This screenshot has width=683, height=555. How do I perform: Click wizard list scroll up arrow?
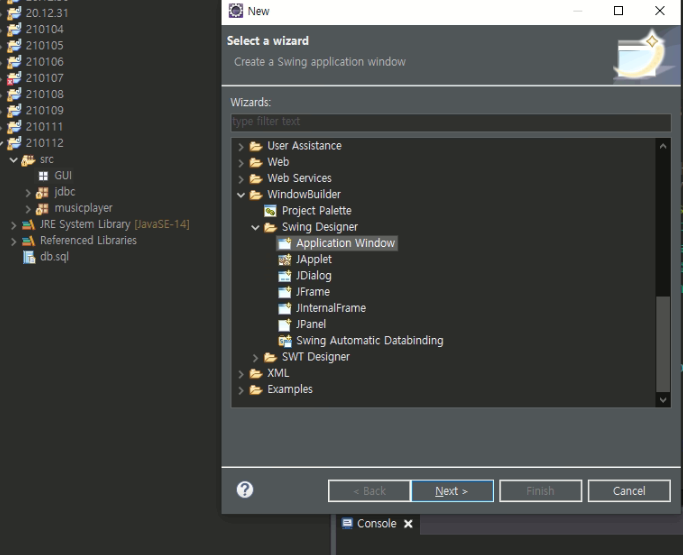click(663, 146)
